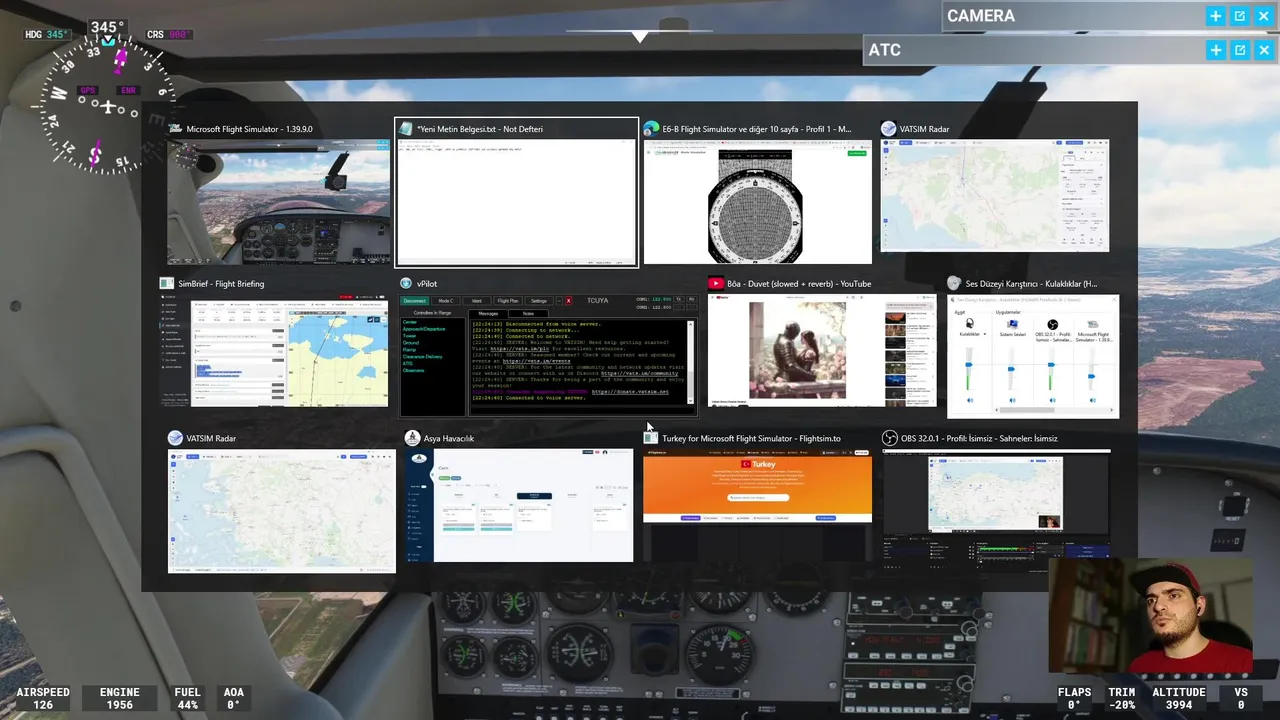
Task: Click the FUEL 44% readout
Action: pos(187,698)
